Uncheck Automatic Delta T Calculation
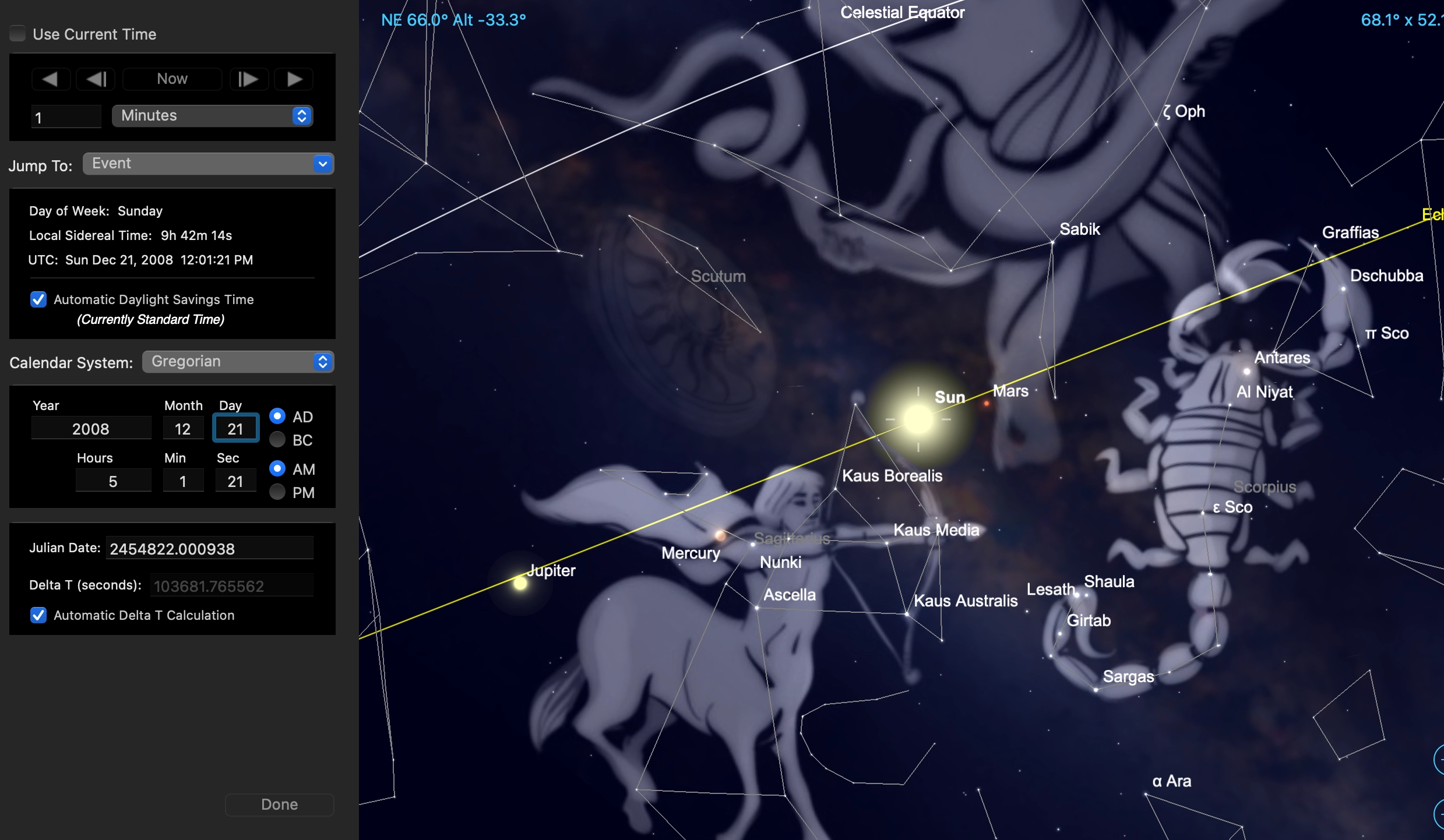 click(x=38, y=615)
